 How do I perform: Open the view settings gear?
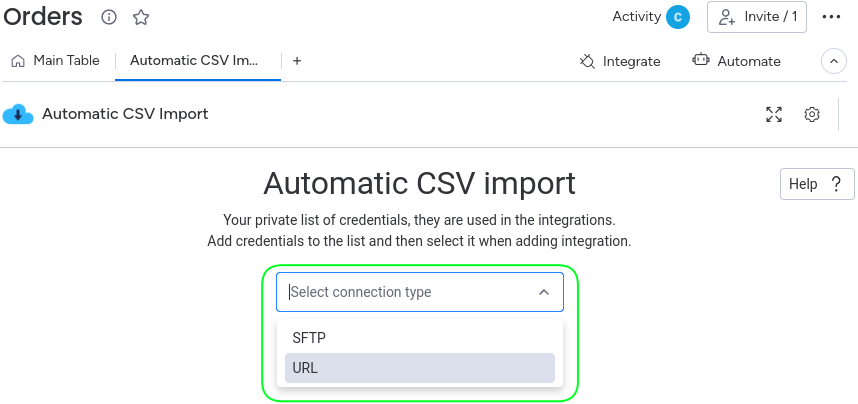tap(812, 114)
